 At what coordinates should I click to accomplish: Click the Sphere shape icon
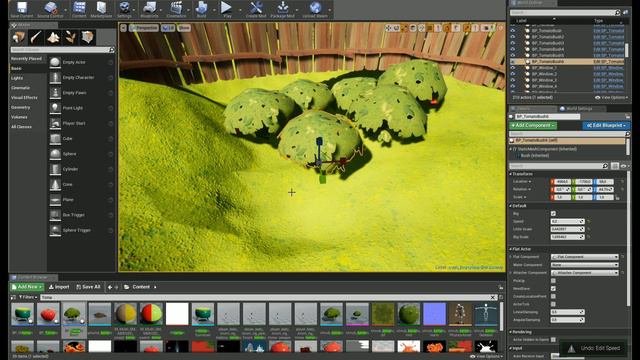pyautogui.click(x=55, y=154)
